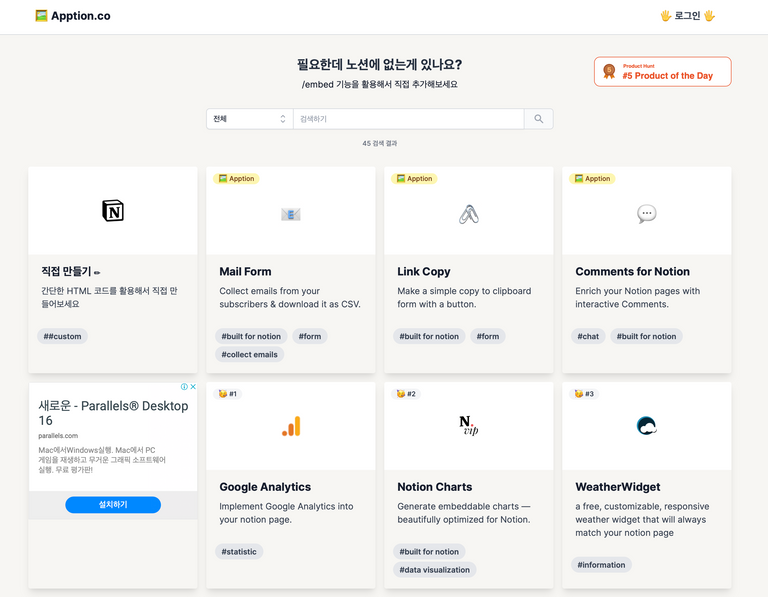Select the #collect emails tag
Viewport: 768px width, 597px height.
[249, 355]
